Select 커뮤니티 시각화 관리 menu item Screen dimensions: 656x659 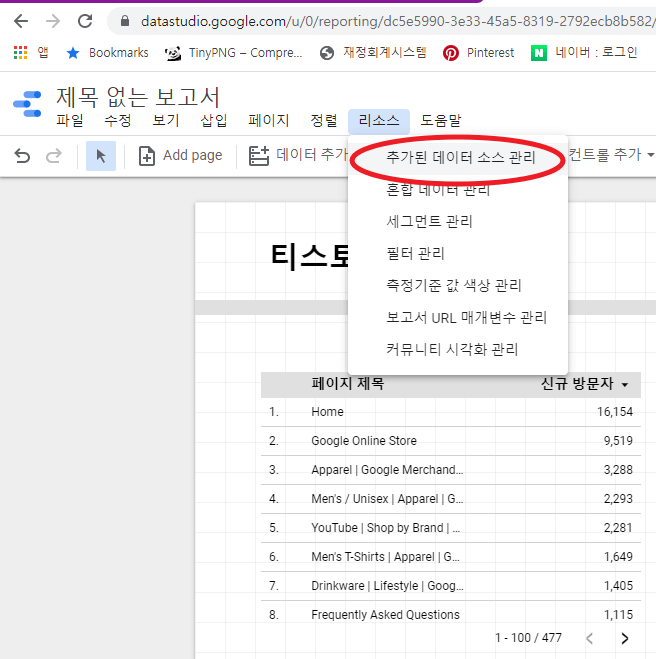point(458,349)
